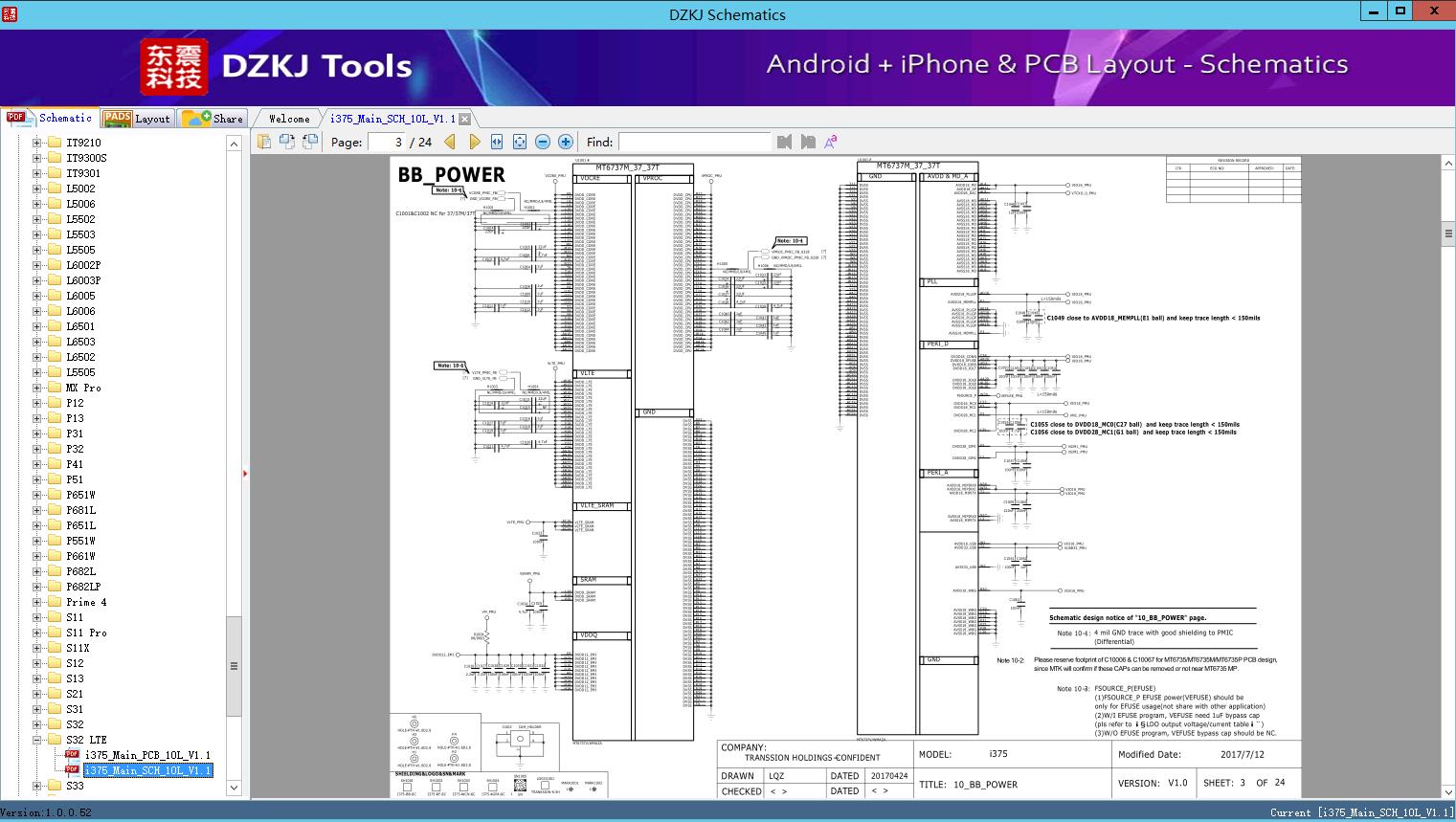Click the fit page icon
The height and width of the screenshot is (822, 1456).
pos(520,142)
